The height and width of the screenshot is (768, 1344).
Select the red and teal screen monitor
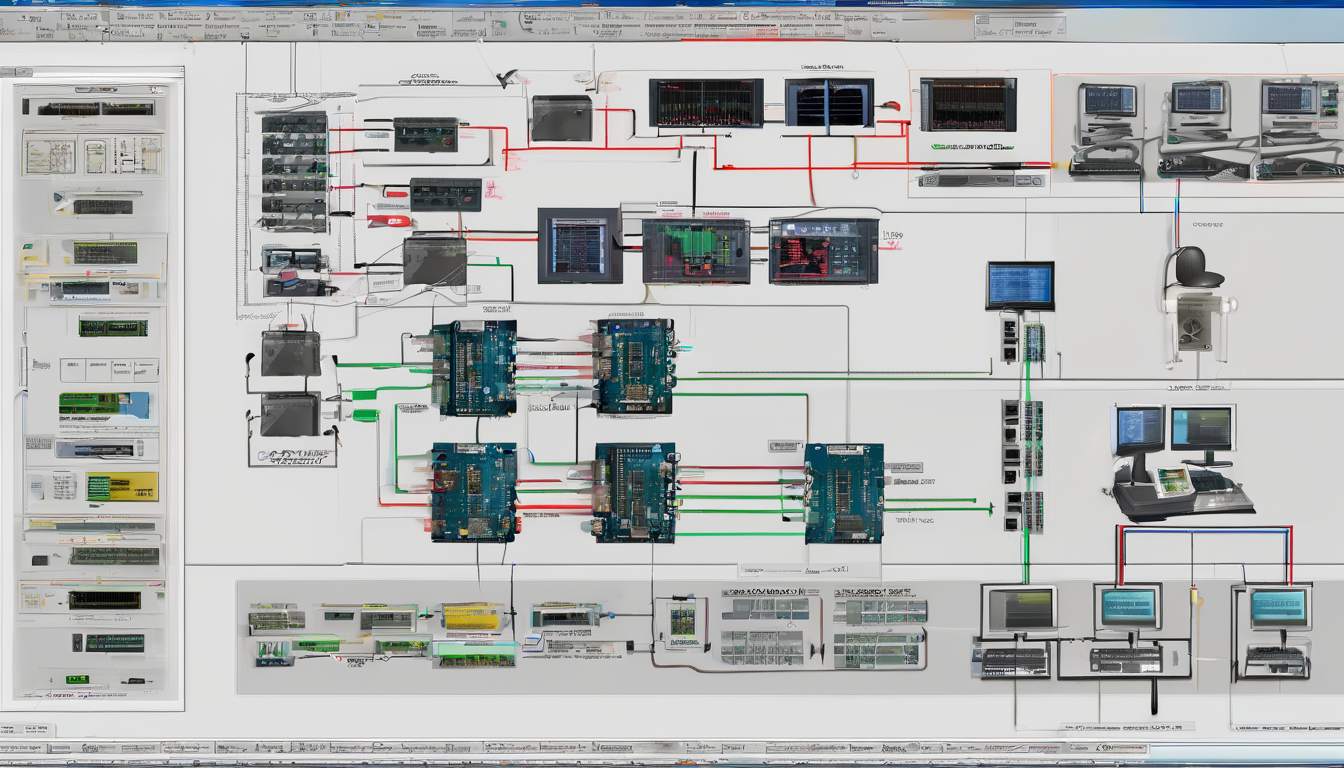[x=823, y=251]
